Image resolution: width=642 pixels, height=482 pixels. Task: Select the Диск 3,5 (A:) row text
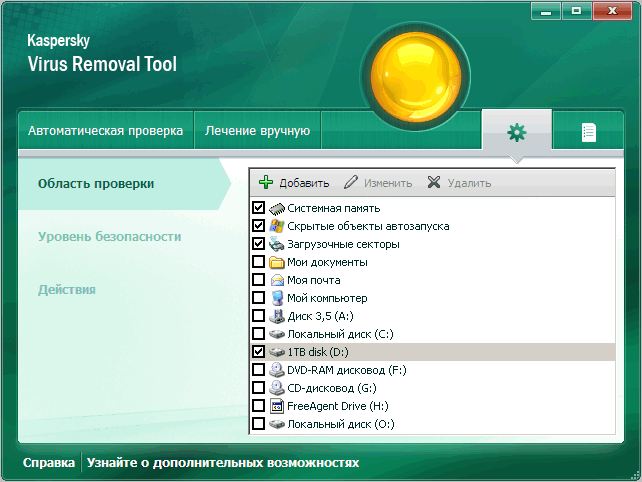pos(320,317)
